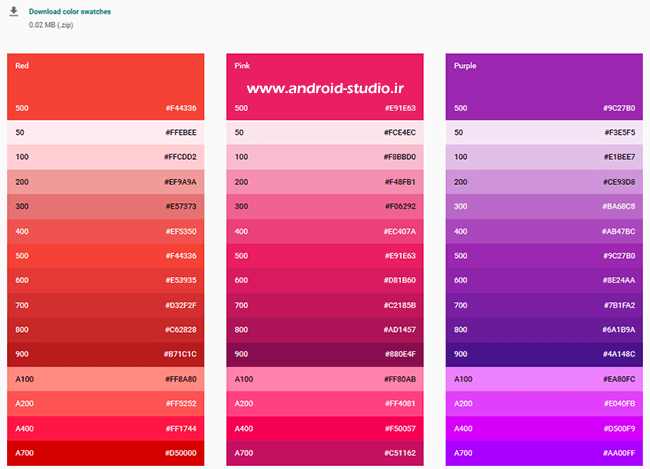Choose the Purple 700 swatch #7B1FA2
Viewport: 650px width, 469px height.
coord(544,305)
